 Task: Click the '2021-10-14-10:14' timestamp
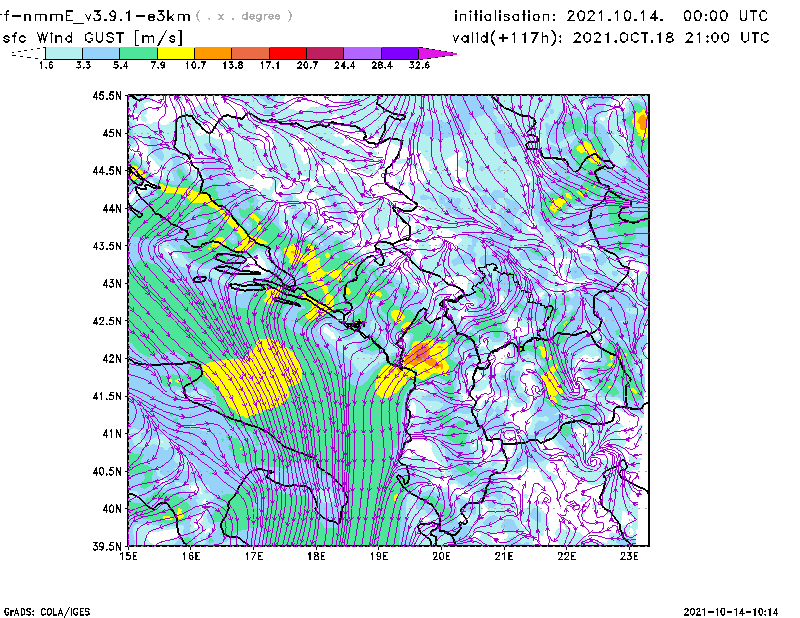pyautogui.click(x=731, y=612)
